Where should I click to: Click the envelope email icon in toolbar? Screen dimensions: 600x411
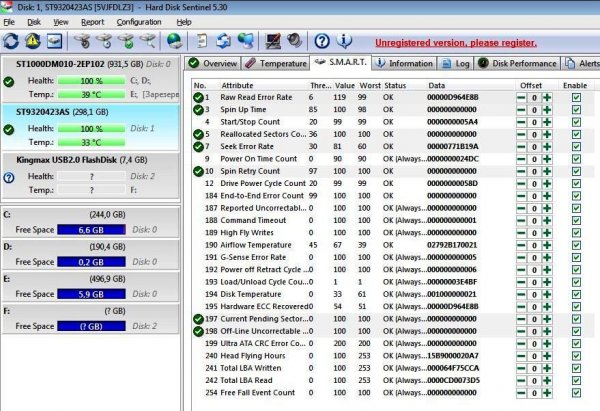click(54, 41)
